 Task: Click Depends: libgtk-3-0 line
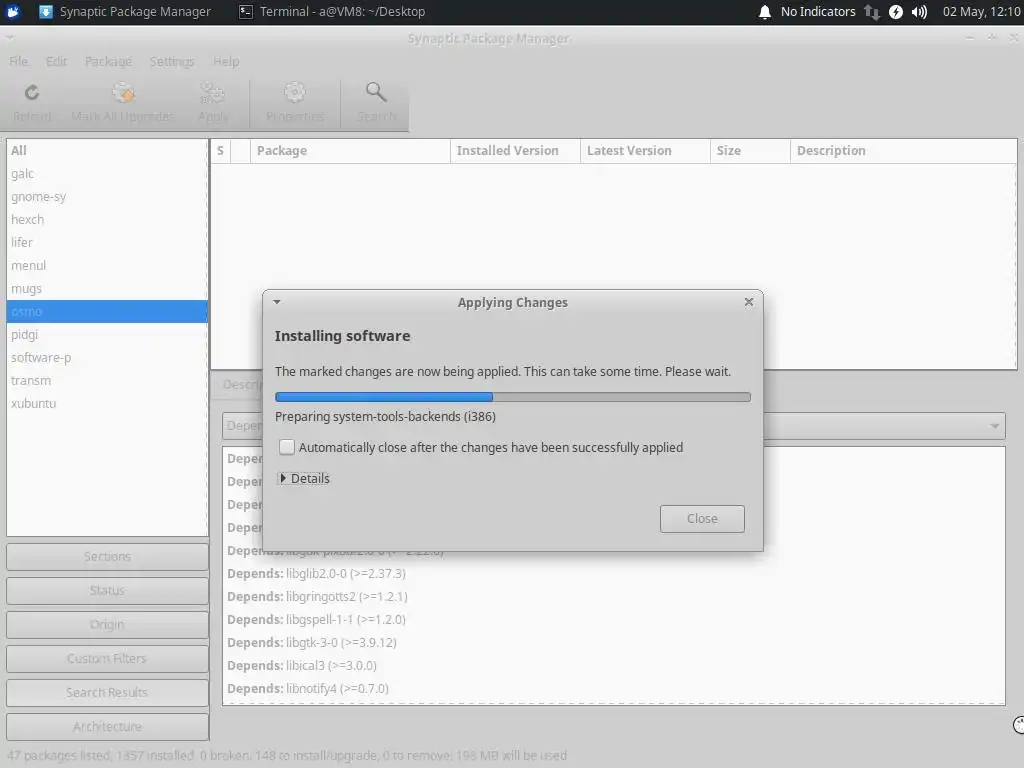(x=312, y=643)
